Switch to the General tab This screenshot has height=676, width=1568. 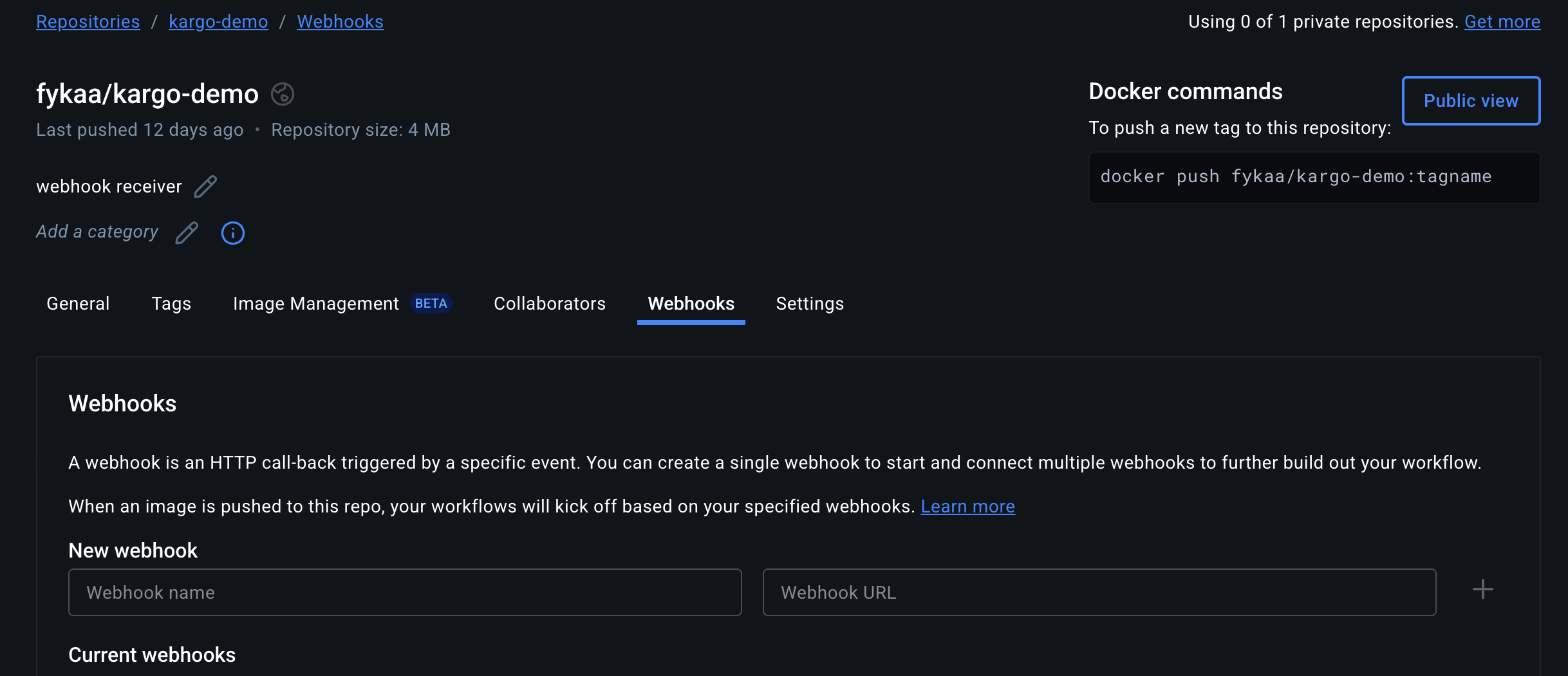tap(77, 303)
